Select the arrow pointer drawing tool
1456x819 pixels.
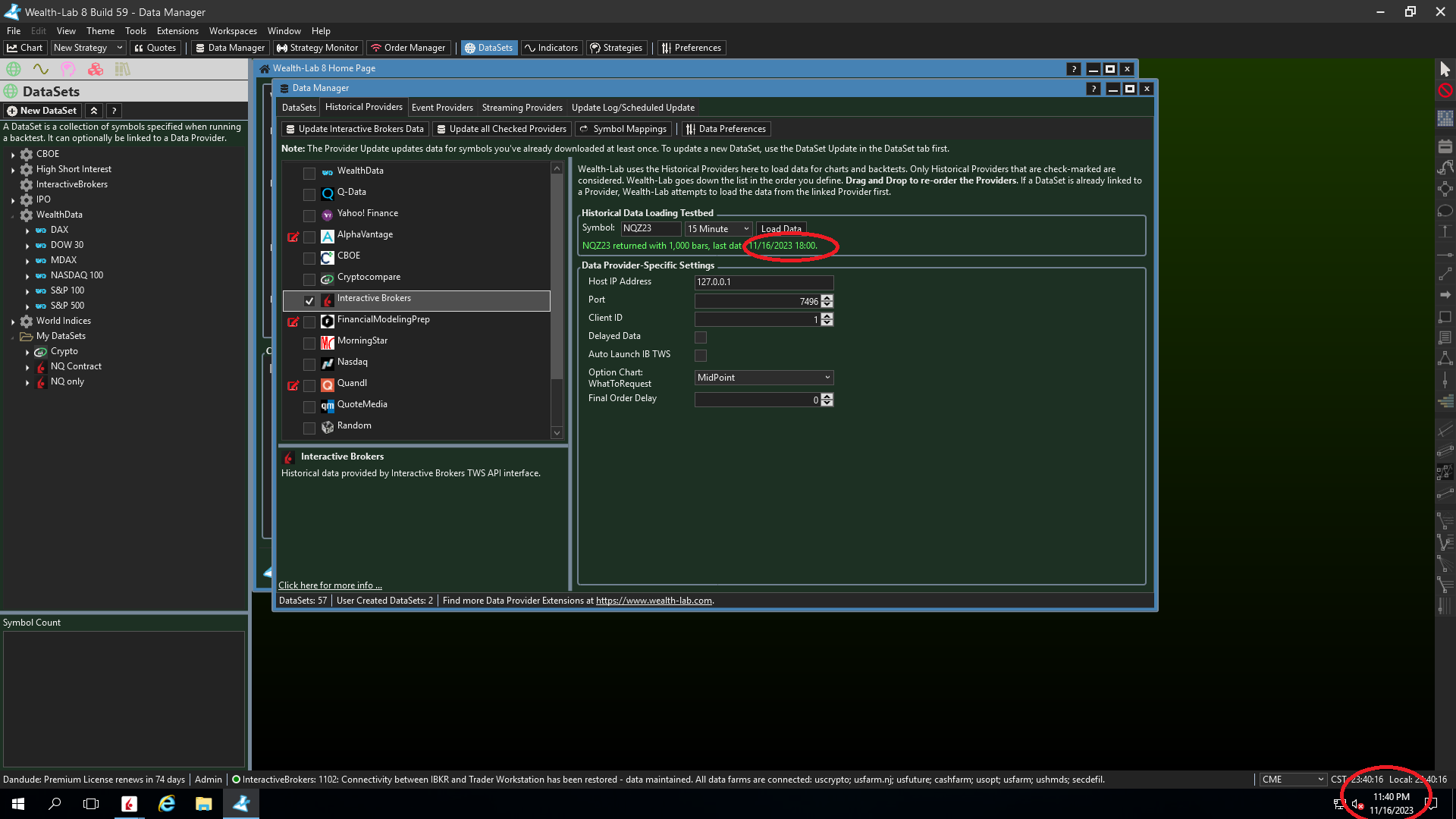1445,69
